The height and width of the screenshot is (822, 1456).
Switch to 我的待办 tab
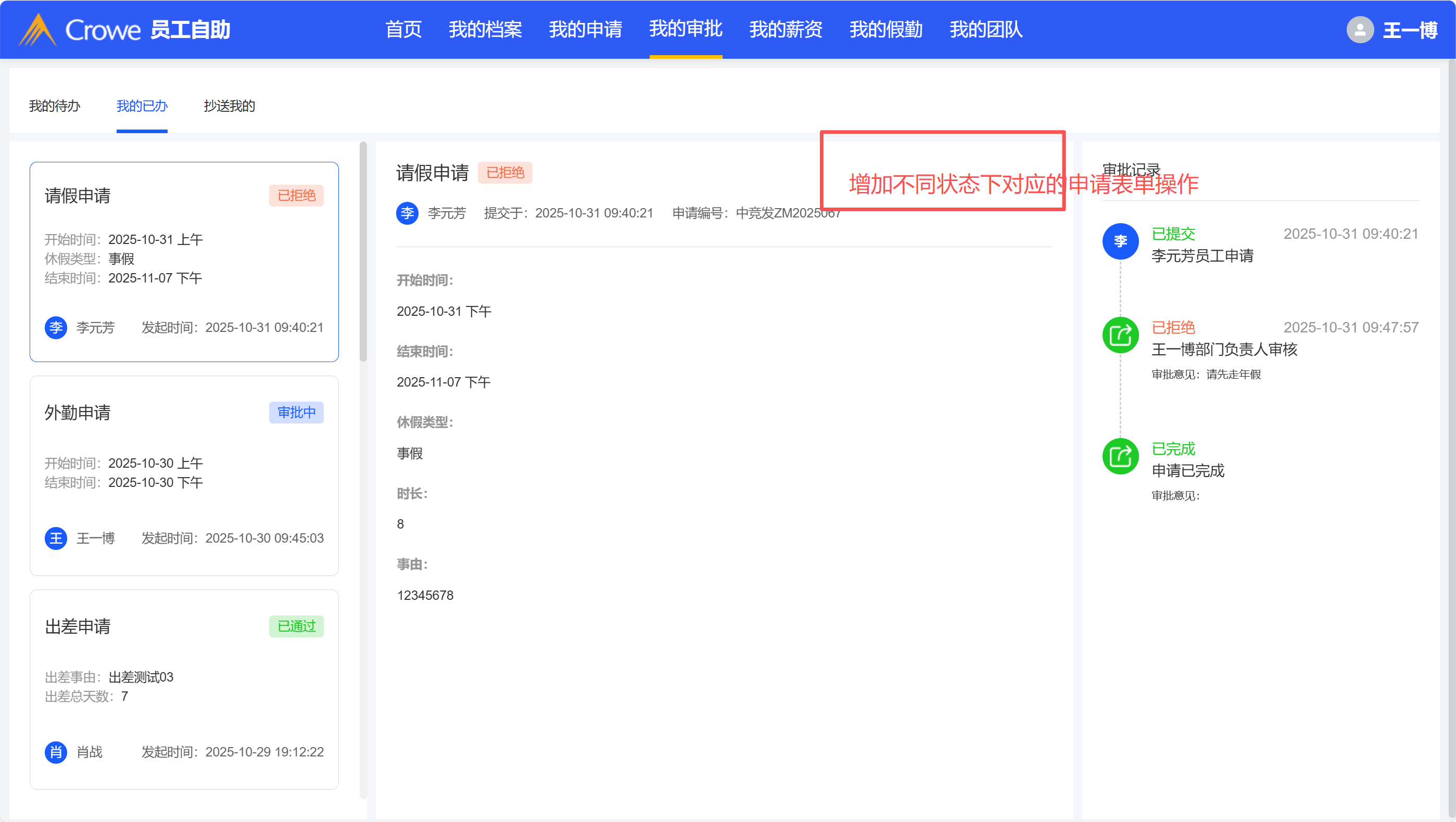pyautogui.click(x=54, y=106)
